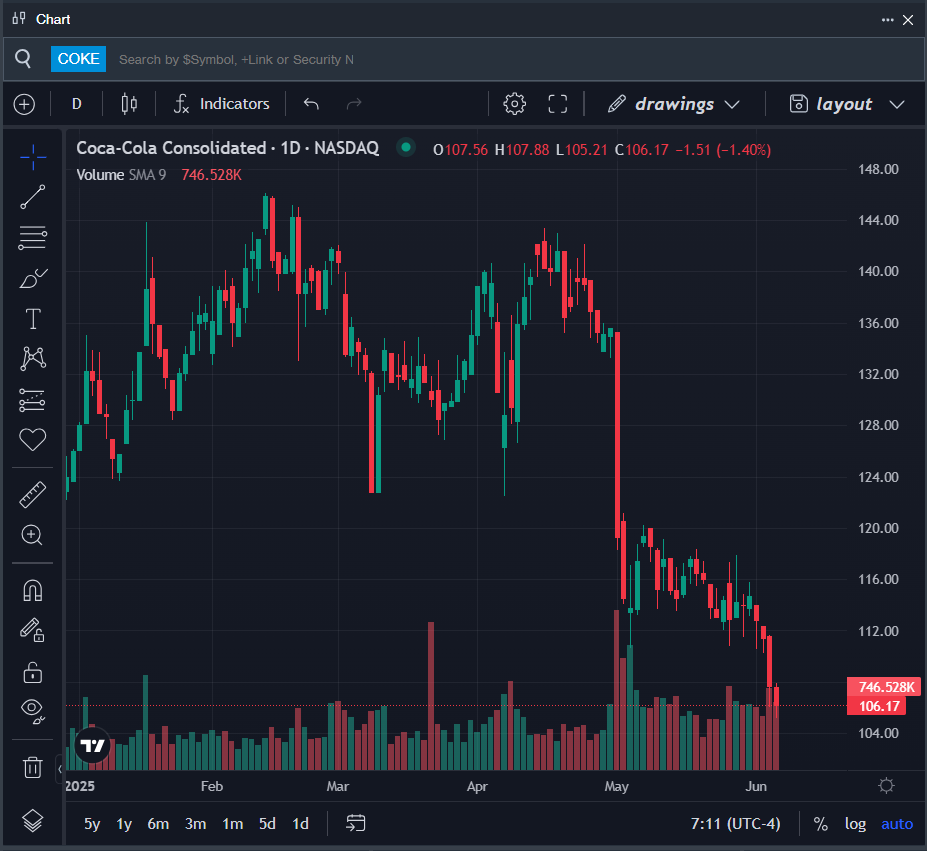Screen dimensions: 927x851
Task: Select the 5y time range
Action: [x=92, y=824]
